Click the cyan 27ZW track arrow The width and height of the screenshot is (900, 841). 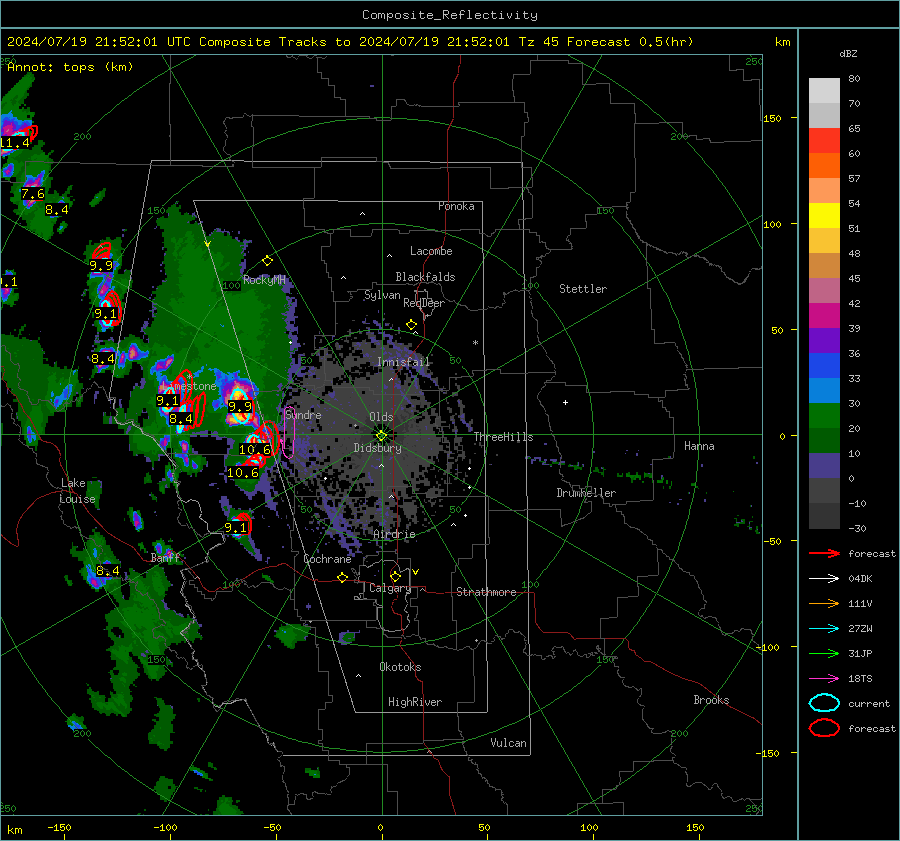pos(824,629)
